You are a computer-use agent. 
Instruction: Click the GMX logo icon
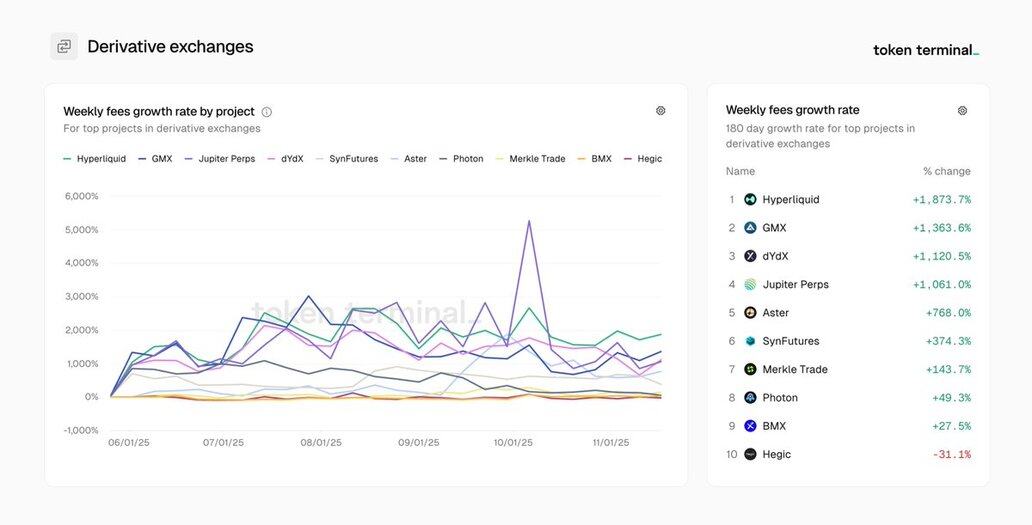(x=750, y=228)
